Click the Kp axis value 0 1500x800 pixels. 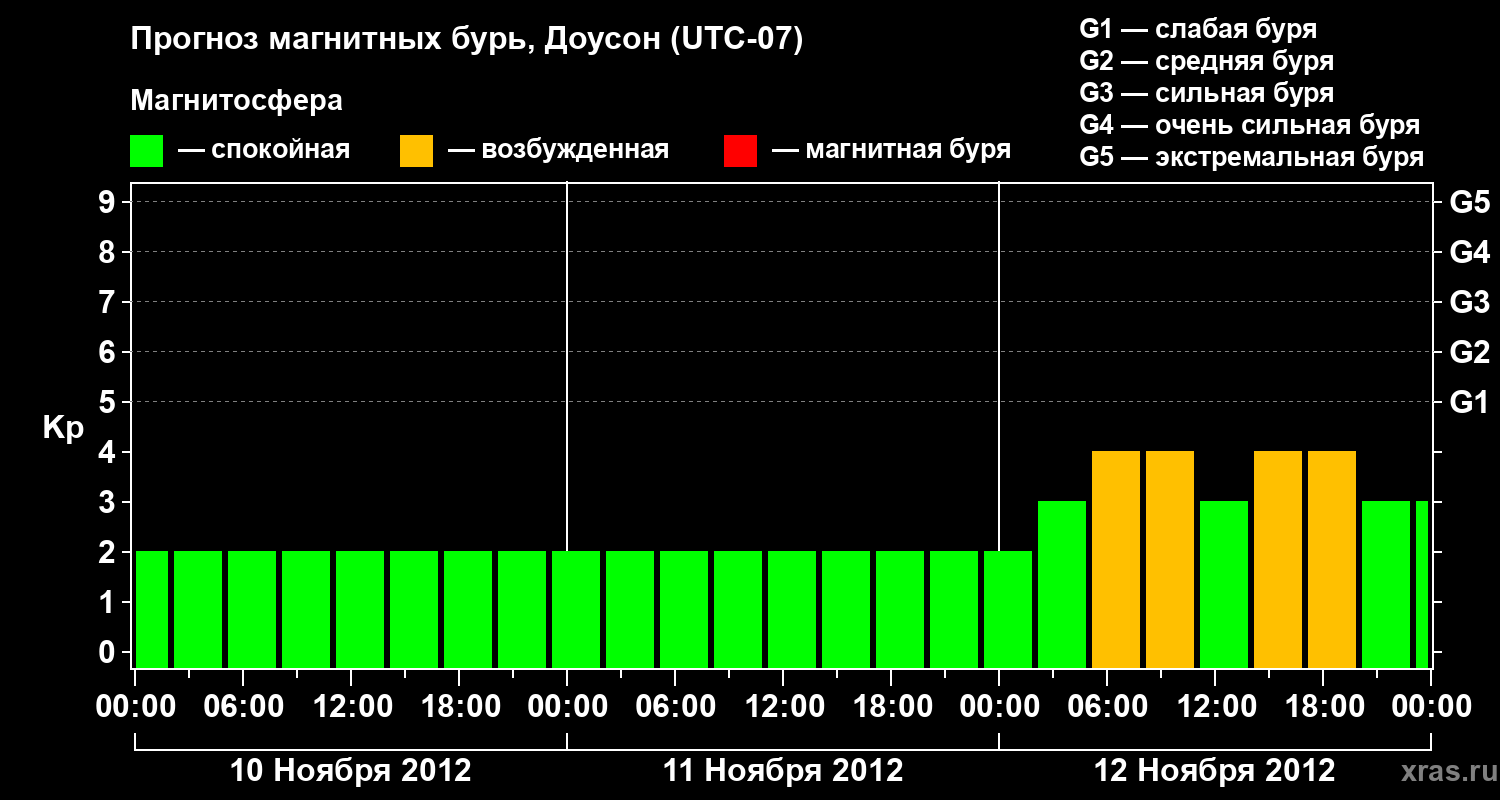pyautogui.click(x=108, y=653)
